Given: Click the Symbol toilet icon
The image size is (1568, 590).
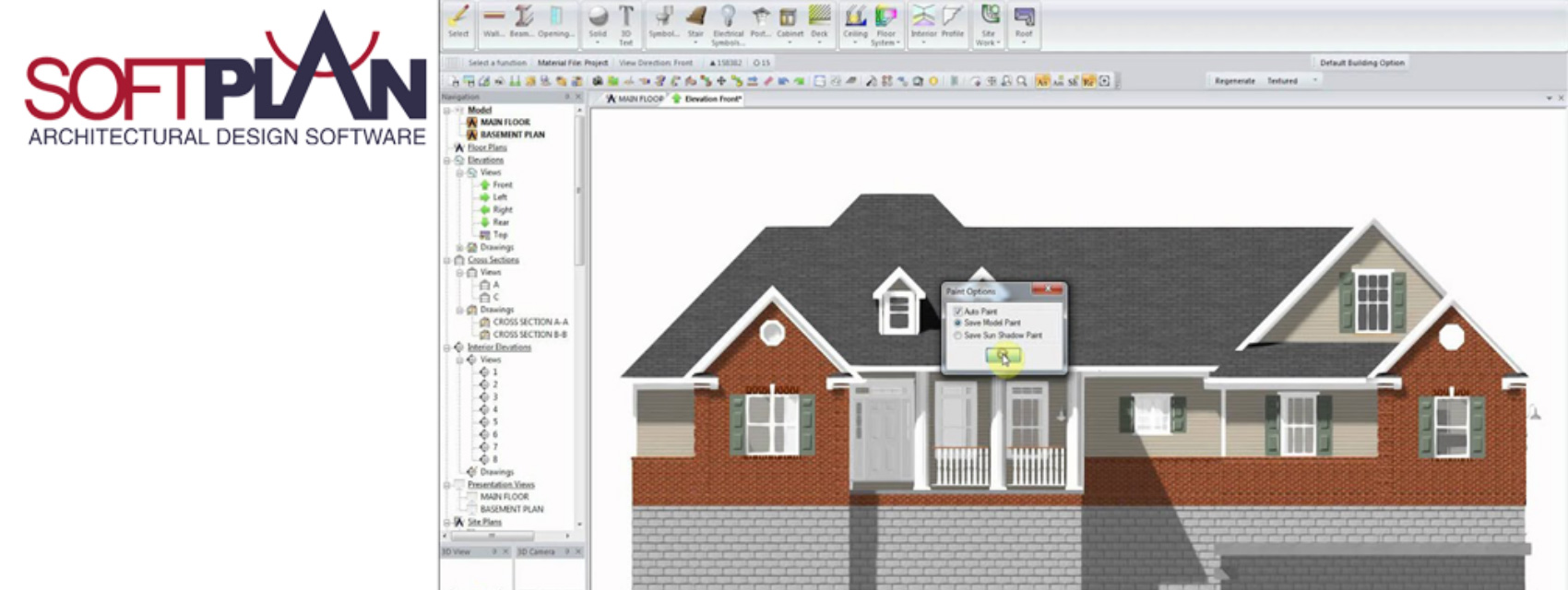Looking at the screenshot, I should (663, 21).
